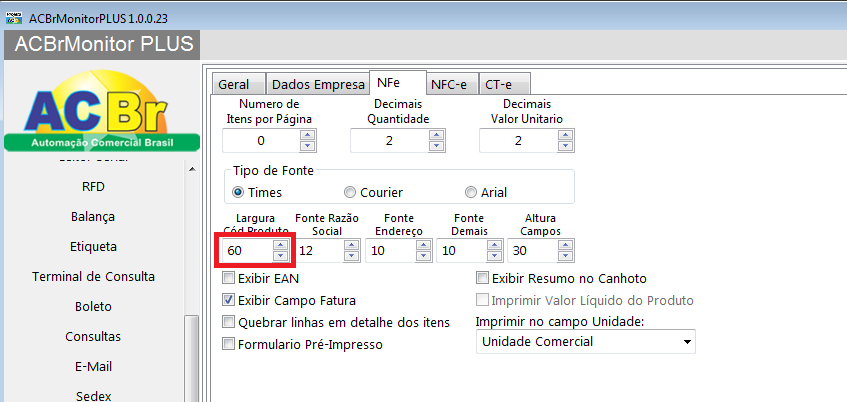This screenshot has height=402, width=847.
Task: Enable Quebrar linhas em detalhe dos itens
Action: point(228,322)
